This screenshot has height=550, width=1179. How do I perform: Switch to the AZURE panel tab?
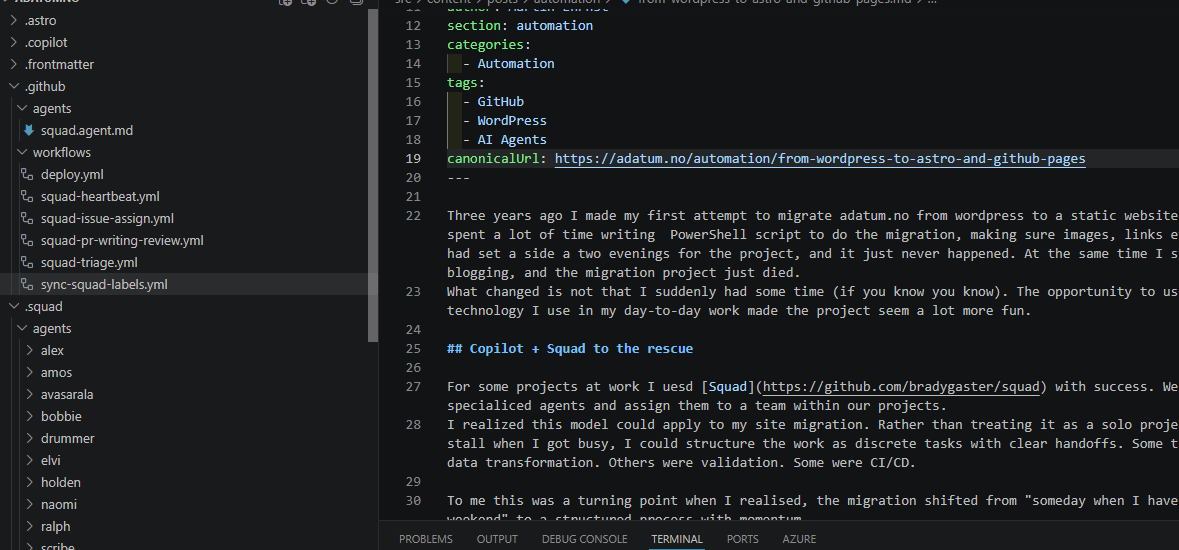click(x=799, y=539)
